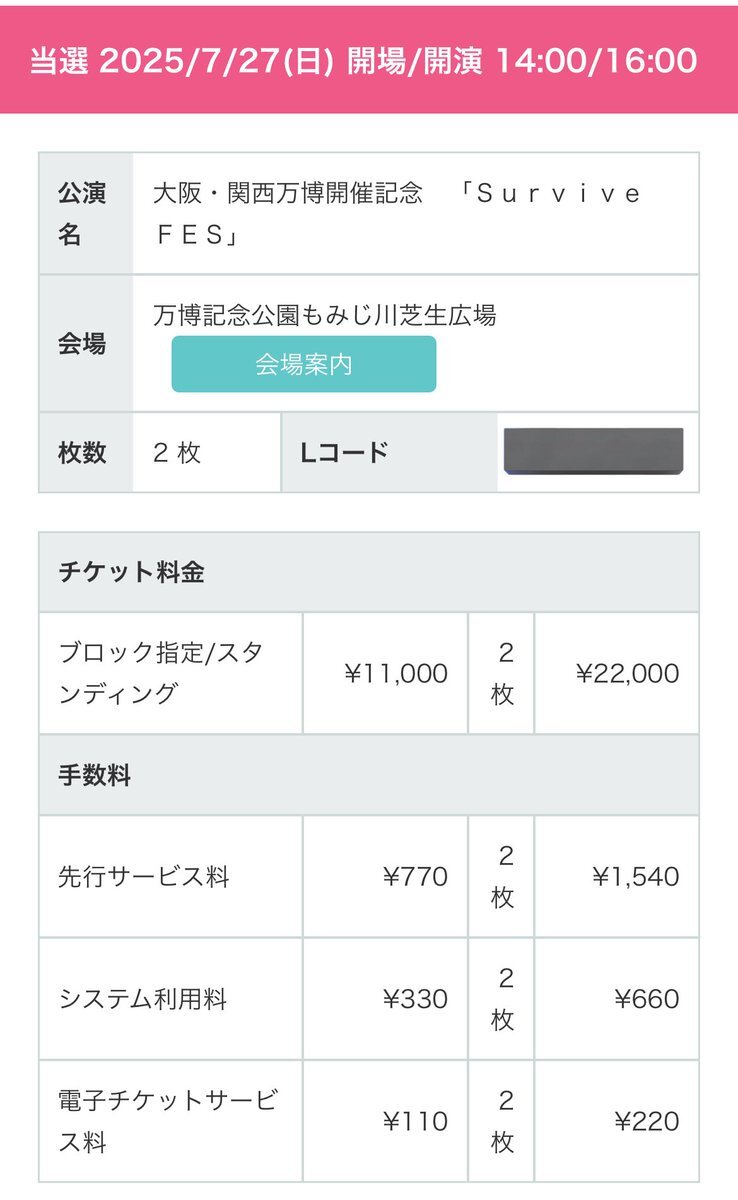Select the 枚数 label cell

pos(86,452)
